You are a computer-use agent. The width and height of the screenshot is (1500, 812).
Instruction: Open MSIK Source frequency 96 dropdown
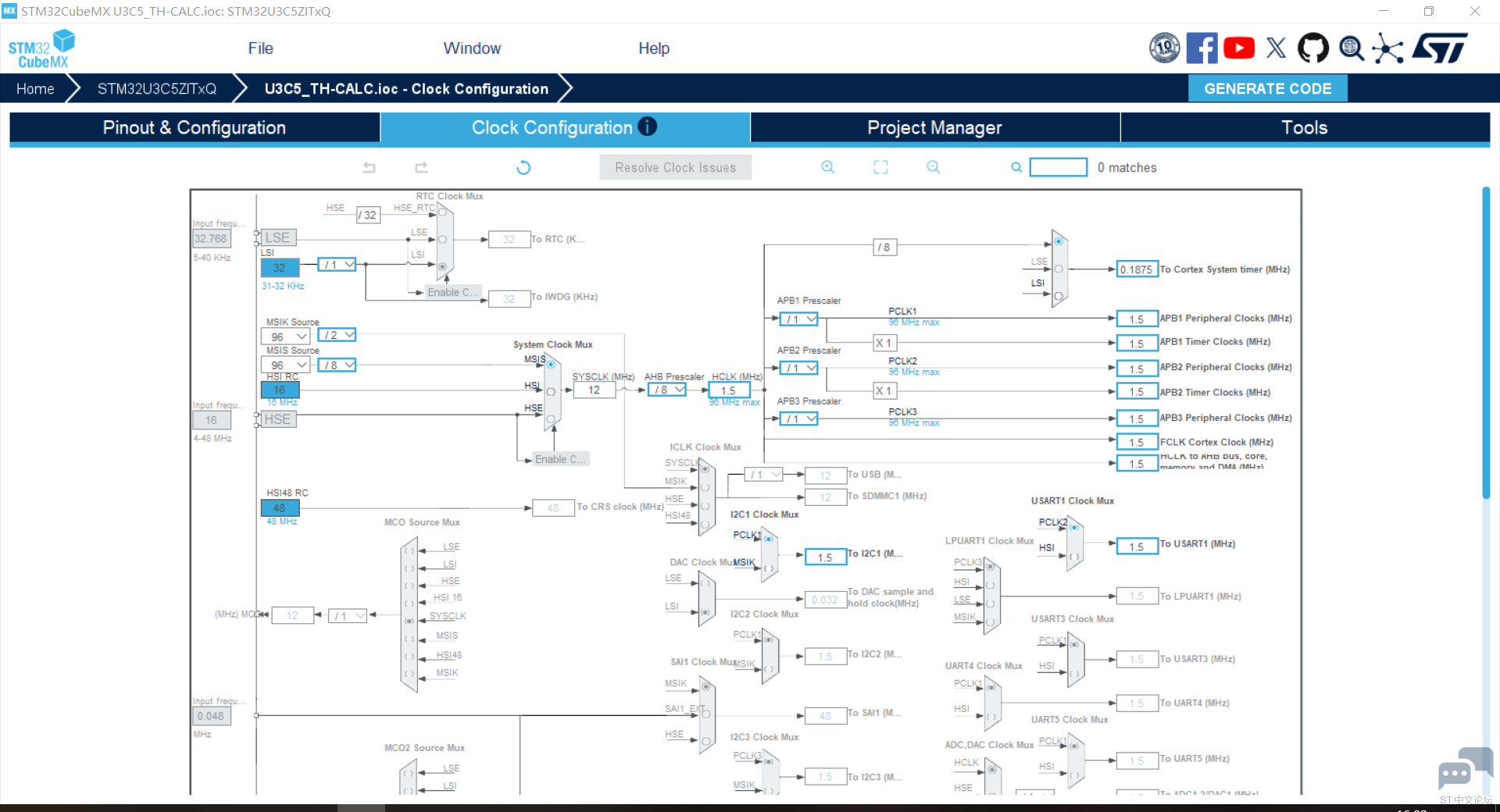tap(285, 337)
